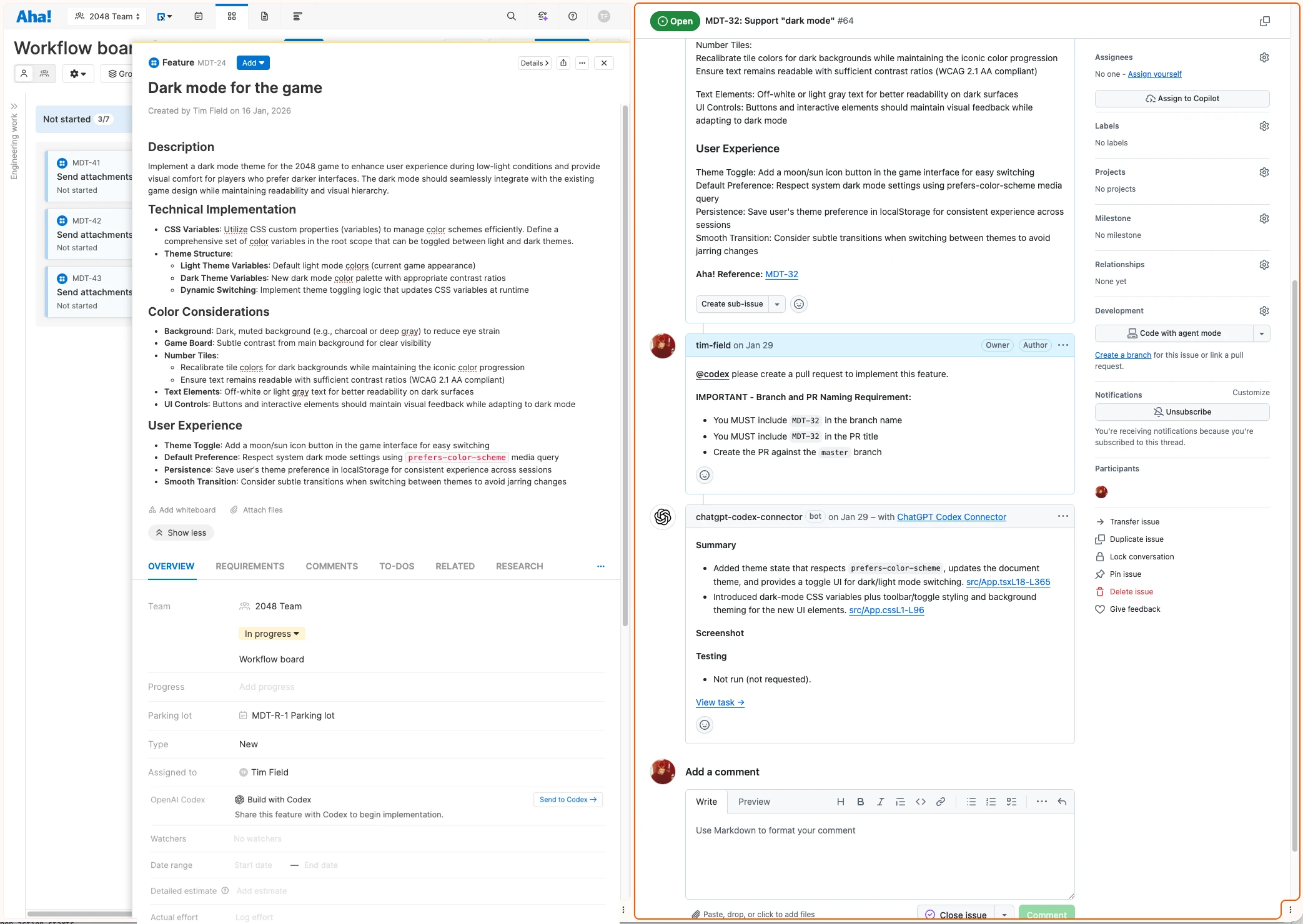Open the Aha! help menu
The image size is (1303, 924).
point(572,16)
